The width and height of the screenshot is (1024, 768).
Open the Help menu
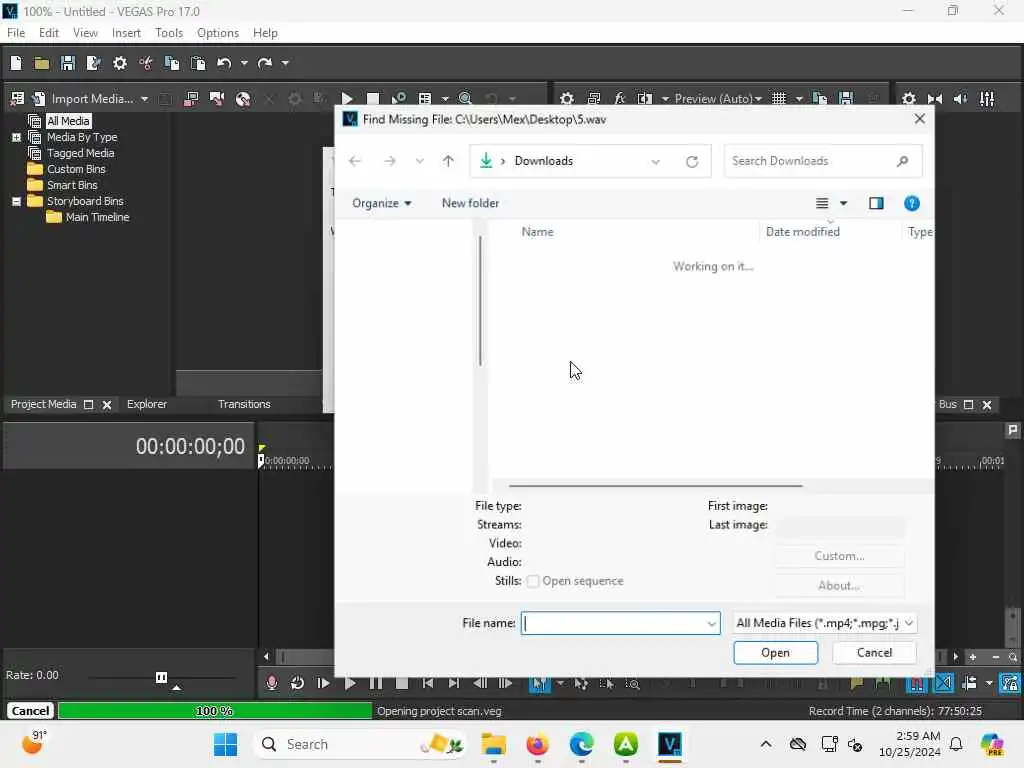coord(265,33)
